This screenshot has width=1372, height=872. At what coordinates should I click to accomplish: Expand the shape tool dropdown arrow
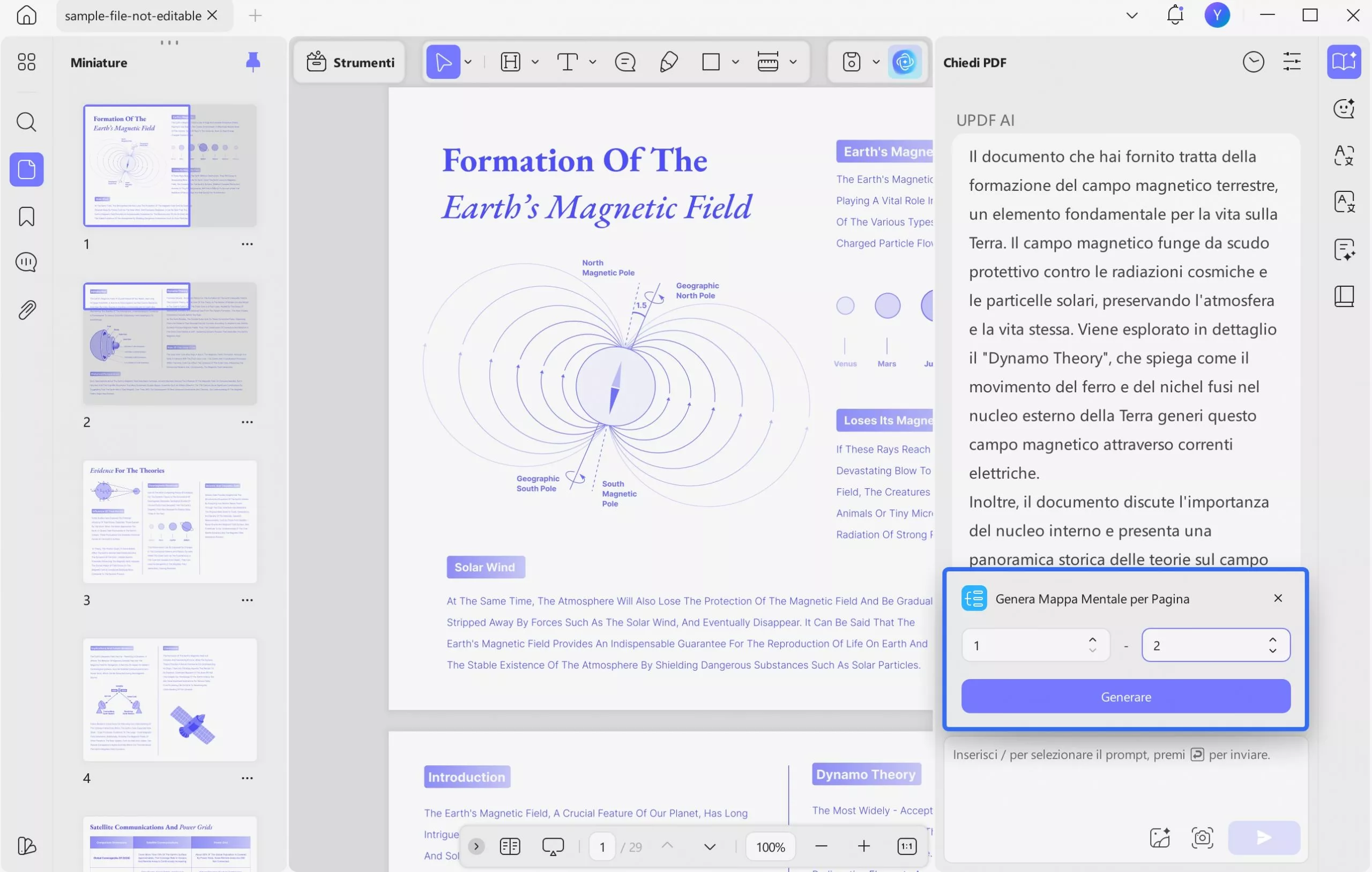click(735, 62)
